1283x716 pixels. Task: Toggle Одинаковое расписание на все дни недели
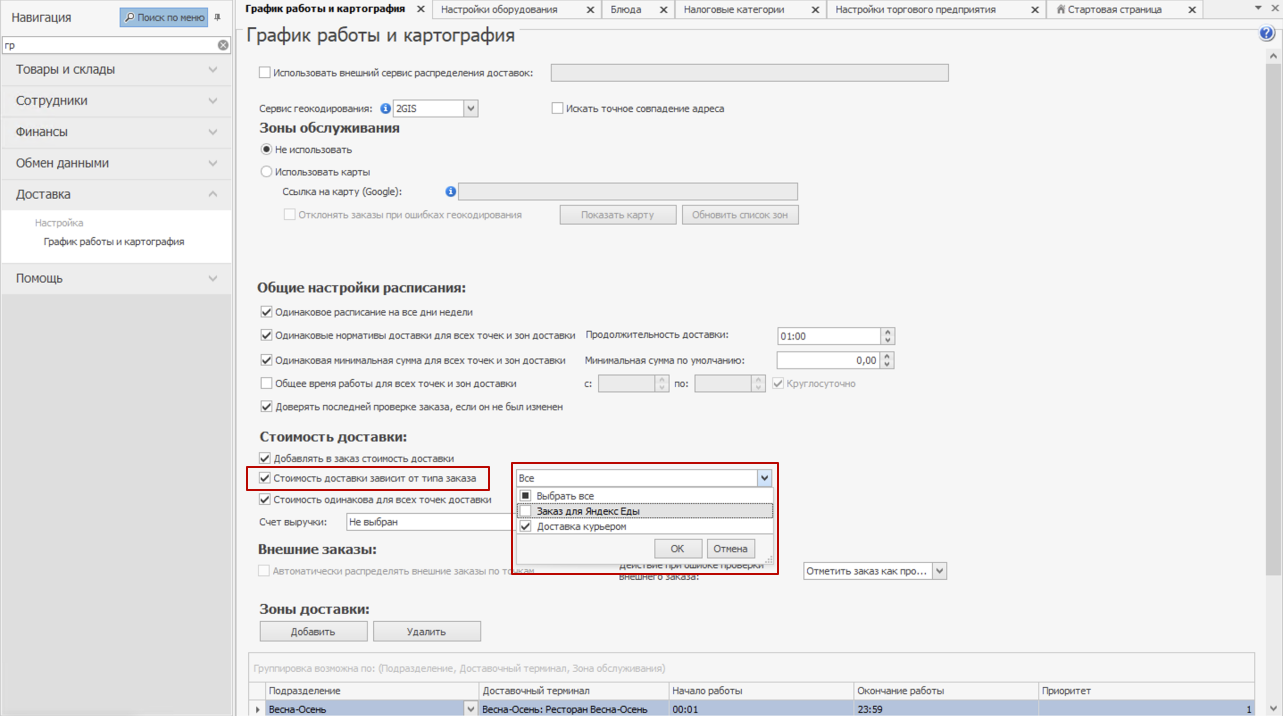click(266, 312)
